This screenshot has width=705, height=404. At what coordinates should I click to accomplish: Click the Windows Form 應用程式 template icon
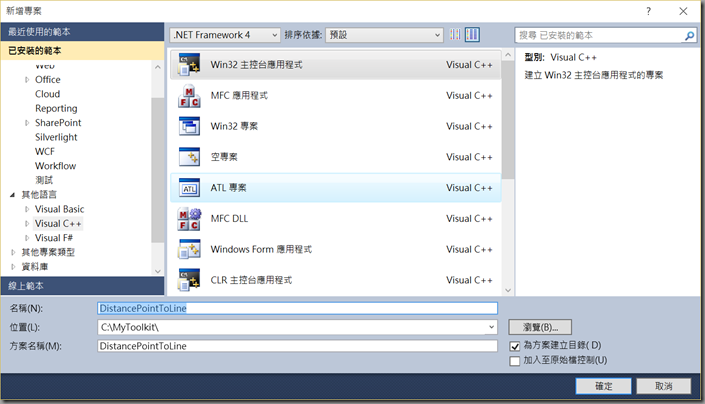(189, 249)
